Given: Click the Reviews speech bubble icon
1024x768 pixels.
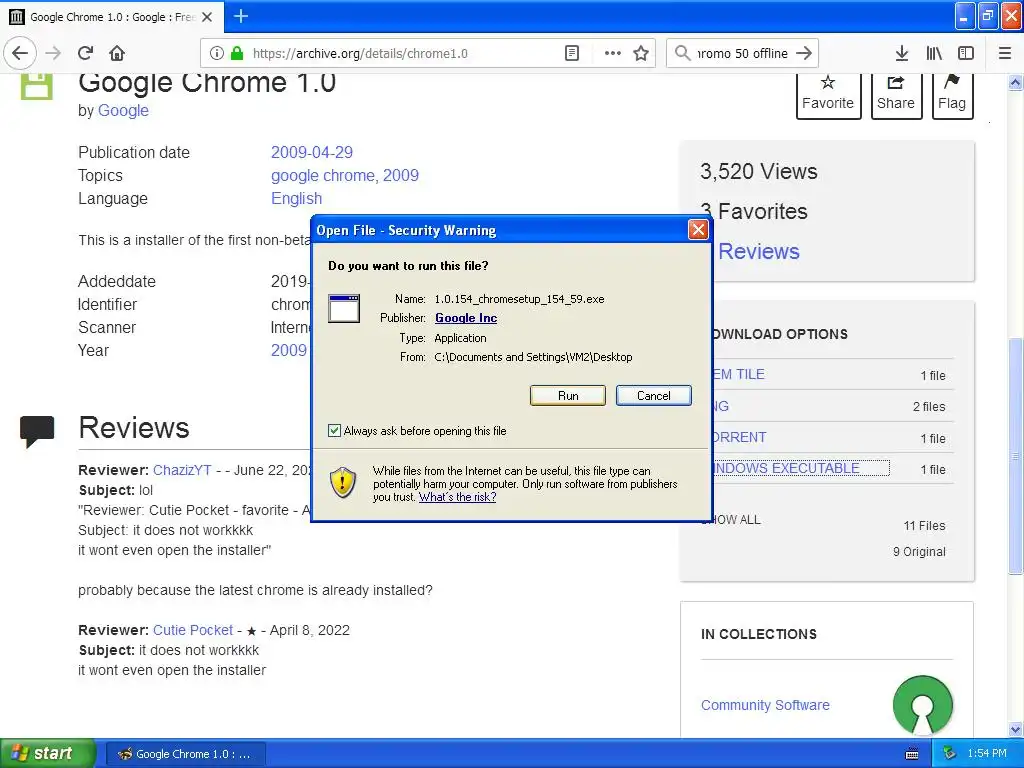Looking at the screenshot, I should point(37,430).
